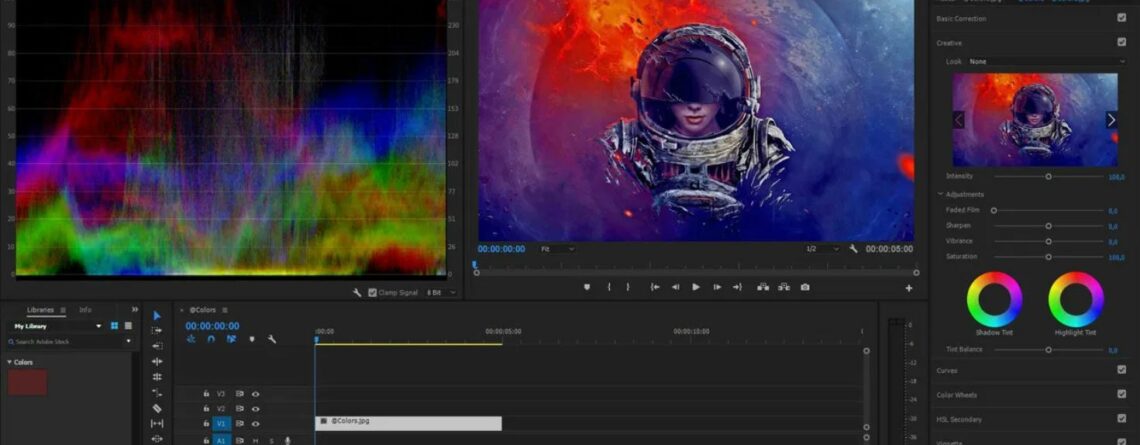The image size is (1140, 445).
Task: Click the Export Frame camera icon
Action: (805, 287)
